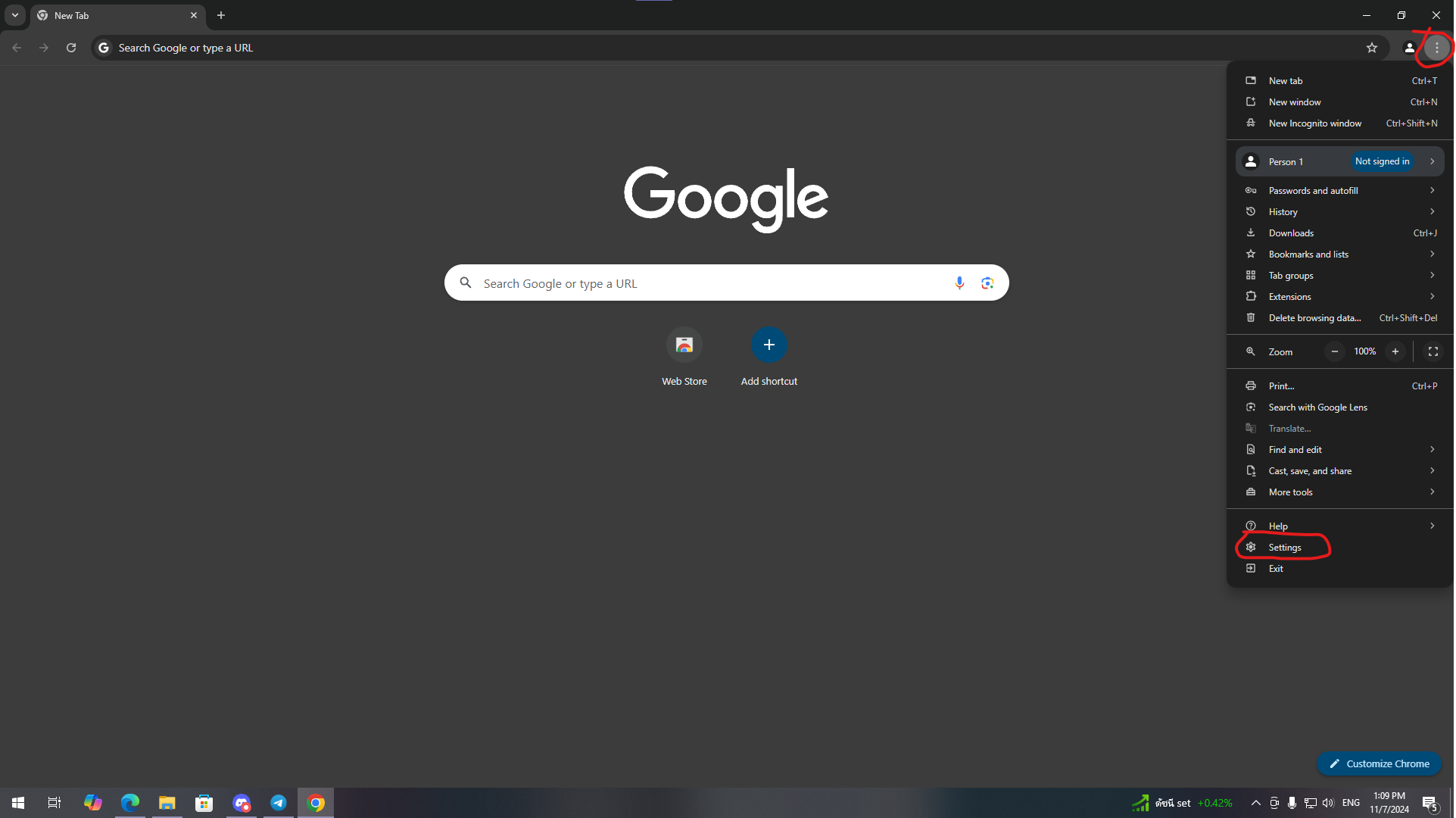The height and width of the screenshot is (818, 1456).
Task: Expand the Extensions submenu
Action: [x=1341, y=297]
